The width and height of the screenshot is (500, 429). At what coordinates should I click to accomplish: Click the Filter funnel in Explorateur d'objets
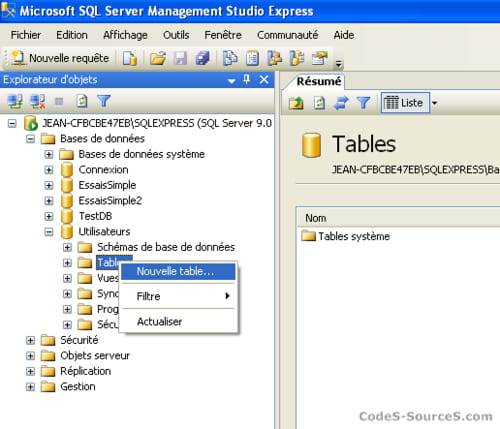[104, 101]
